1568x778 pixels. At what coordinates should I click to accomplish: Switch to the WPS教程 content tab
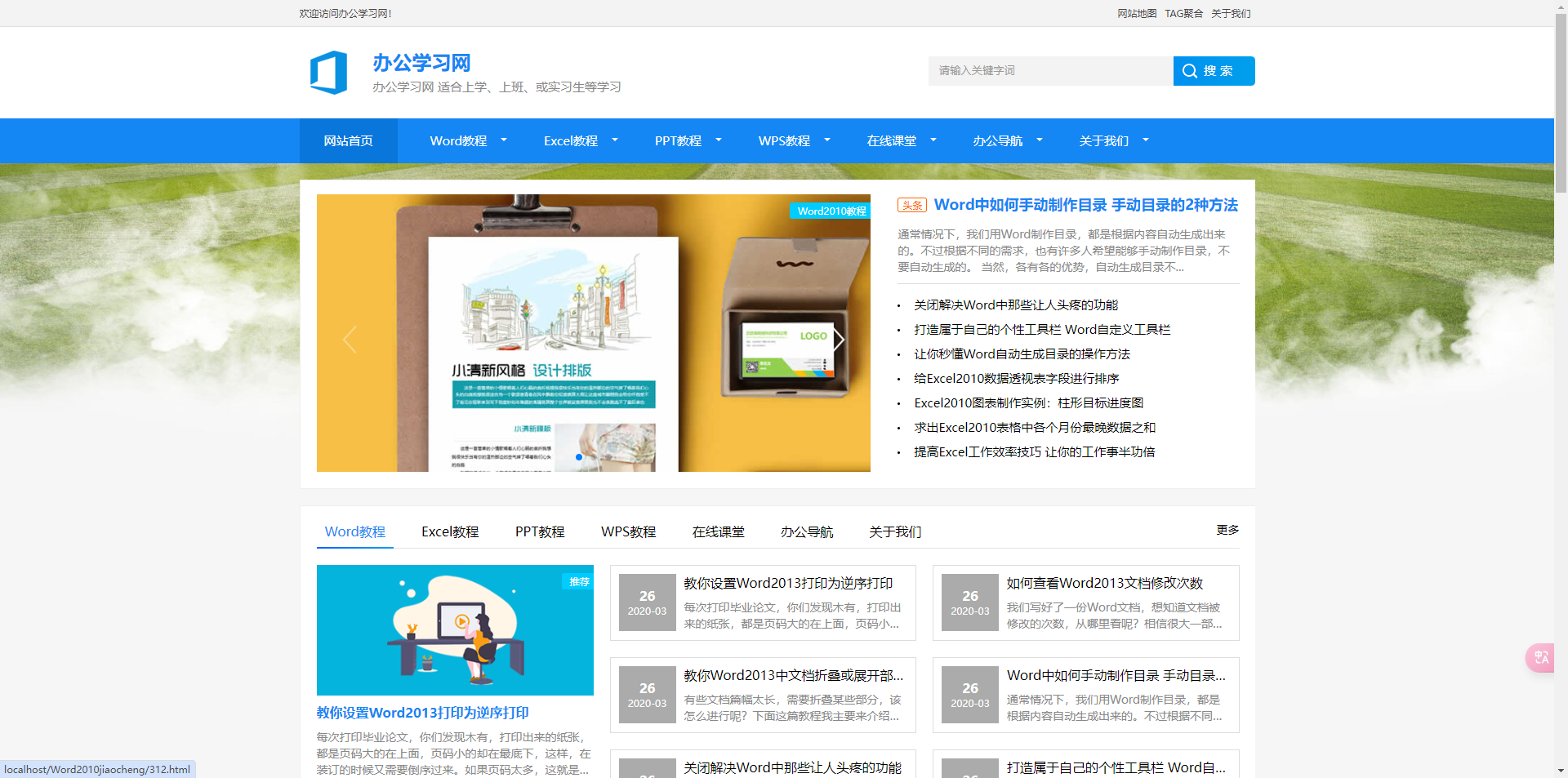[x=629, y=531]
